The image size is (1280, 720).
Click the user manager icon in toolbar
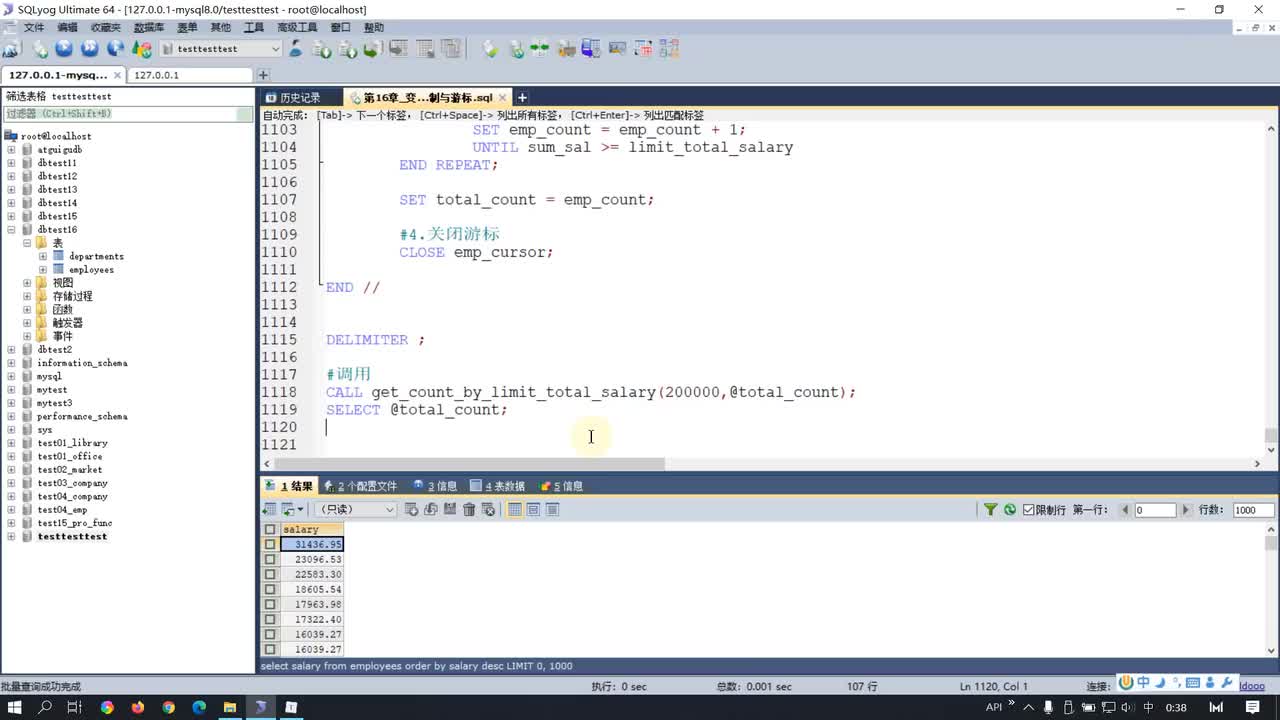point(295,48)
